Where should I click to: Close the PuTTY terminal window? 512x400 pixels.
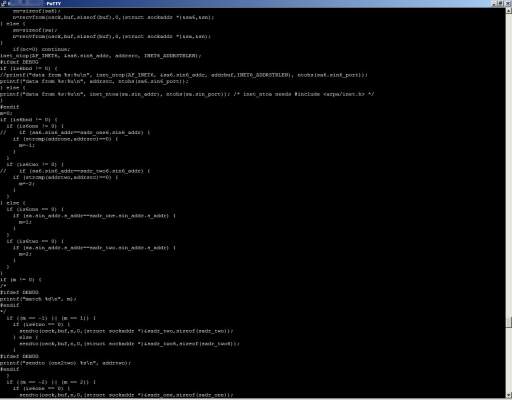click(x=508, y=3)
